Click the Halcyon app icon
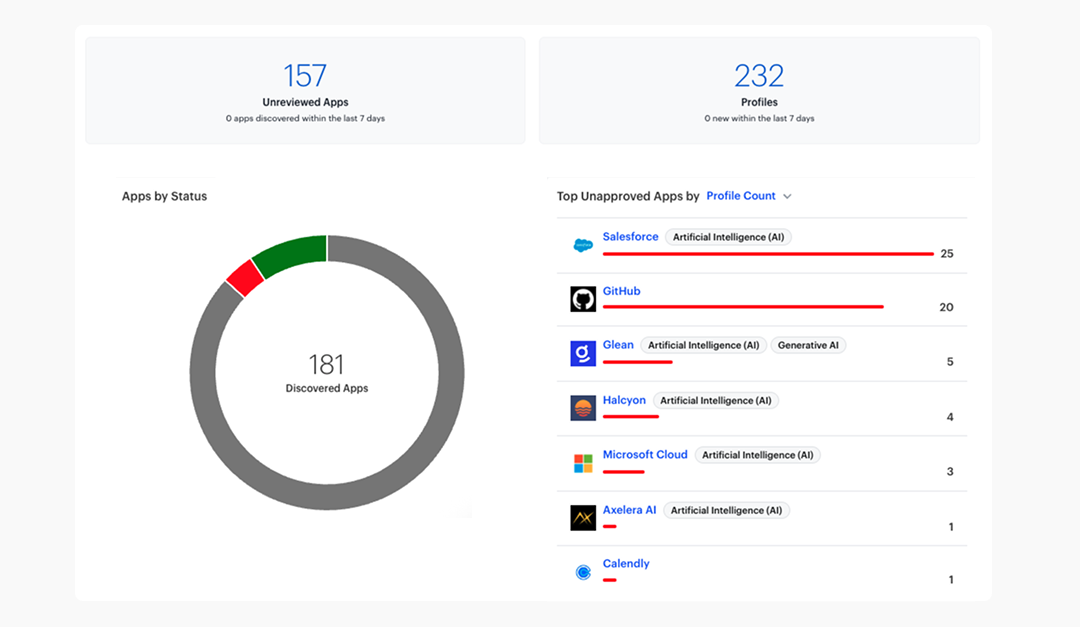This screenshot has width=1080, height=627. [x=583, y=407]
